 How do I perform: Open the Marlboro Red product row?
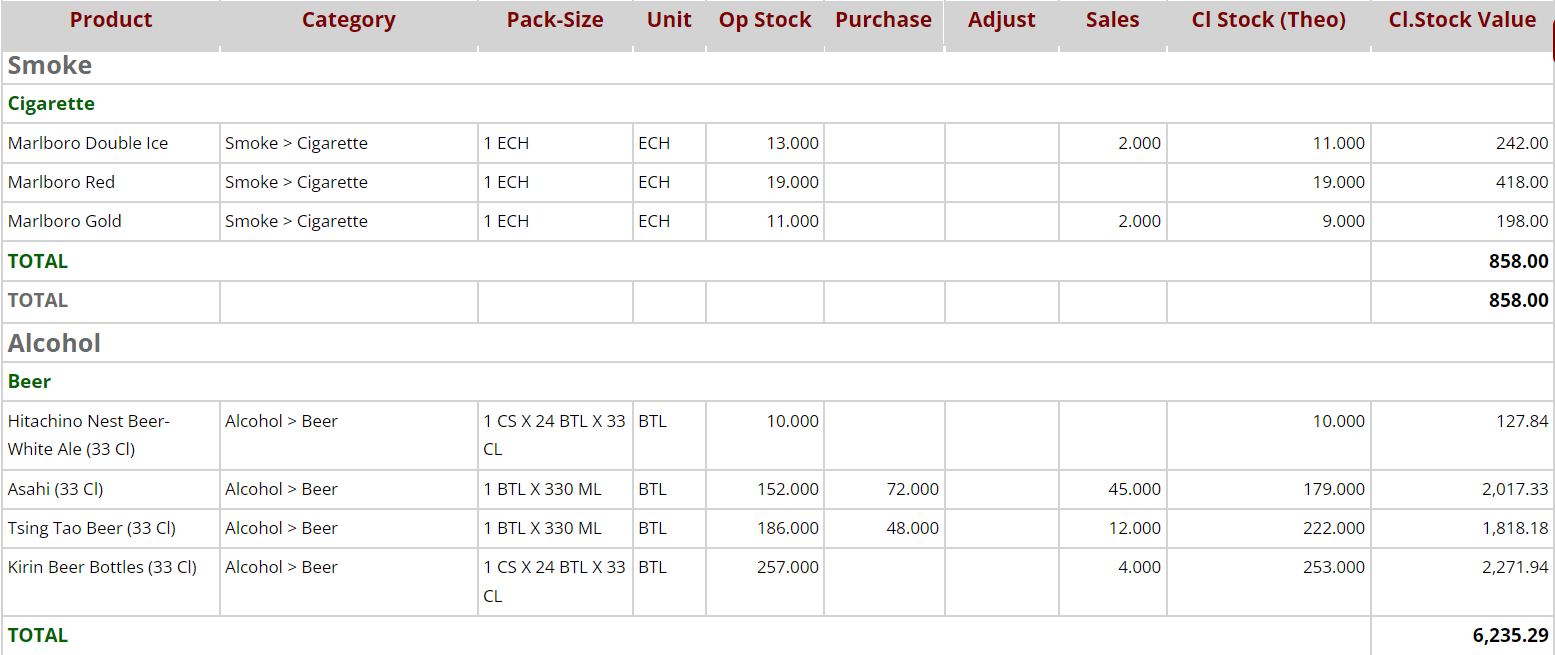click(x=61, y=182)
